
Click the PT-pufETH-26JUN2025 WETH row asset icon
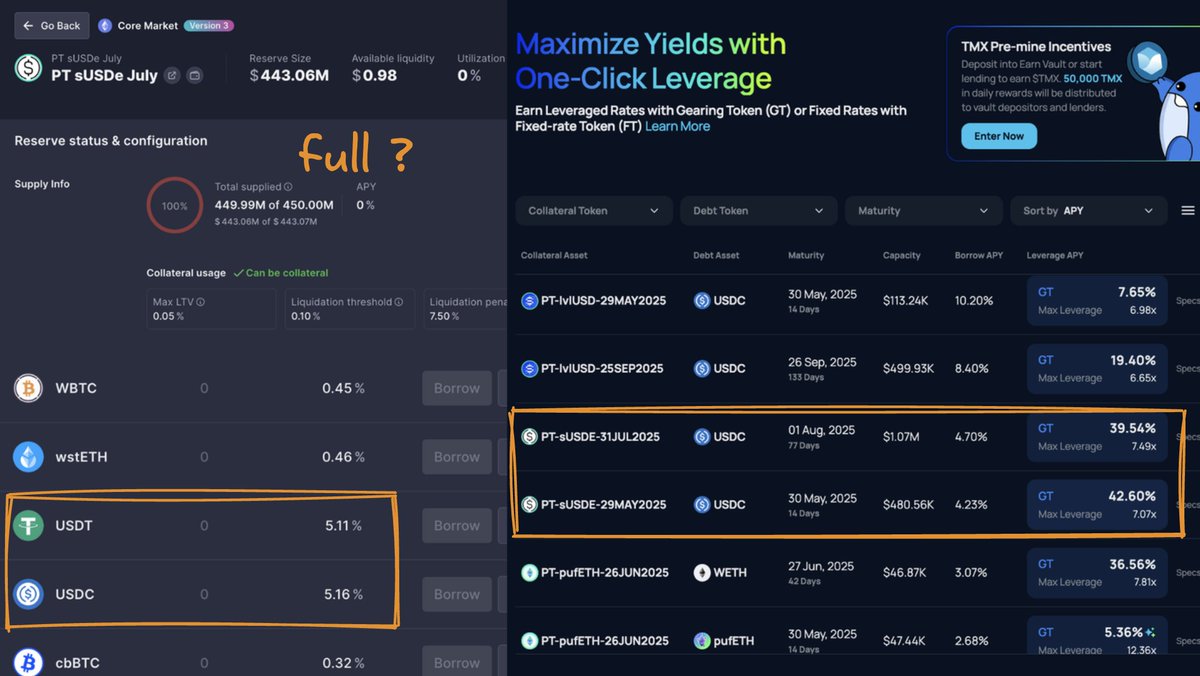pos(530,573)
